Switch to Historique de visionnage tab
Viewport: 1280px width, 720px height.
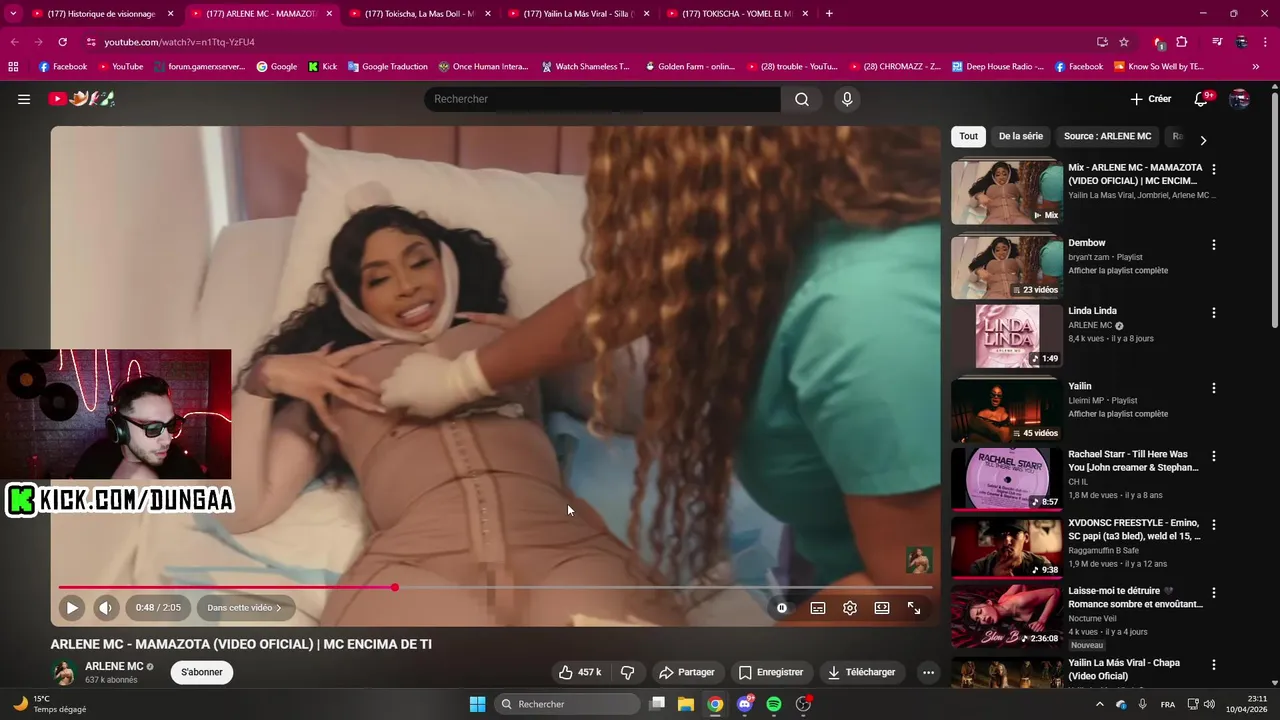102,14
